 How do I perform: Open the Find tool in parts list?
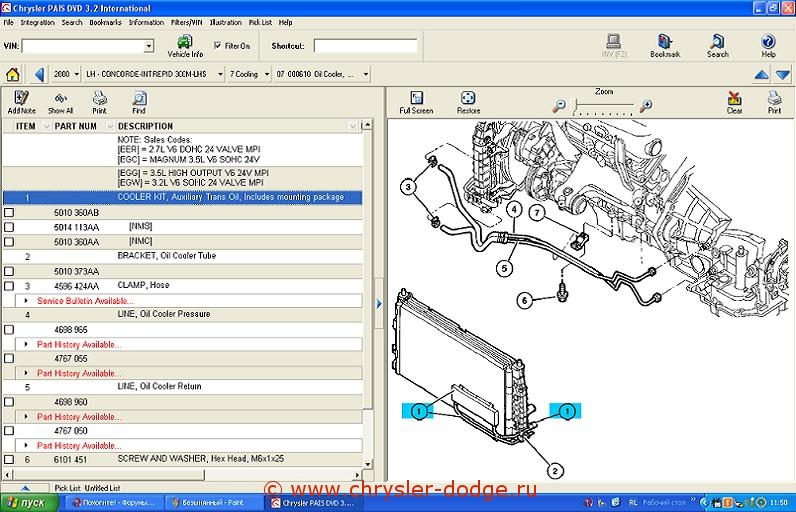139,103
